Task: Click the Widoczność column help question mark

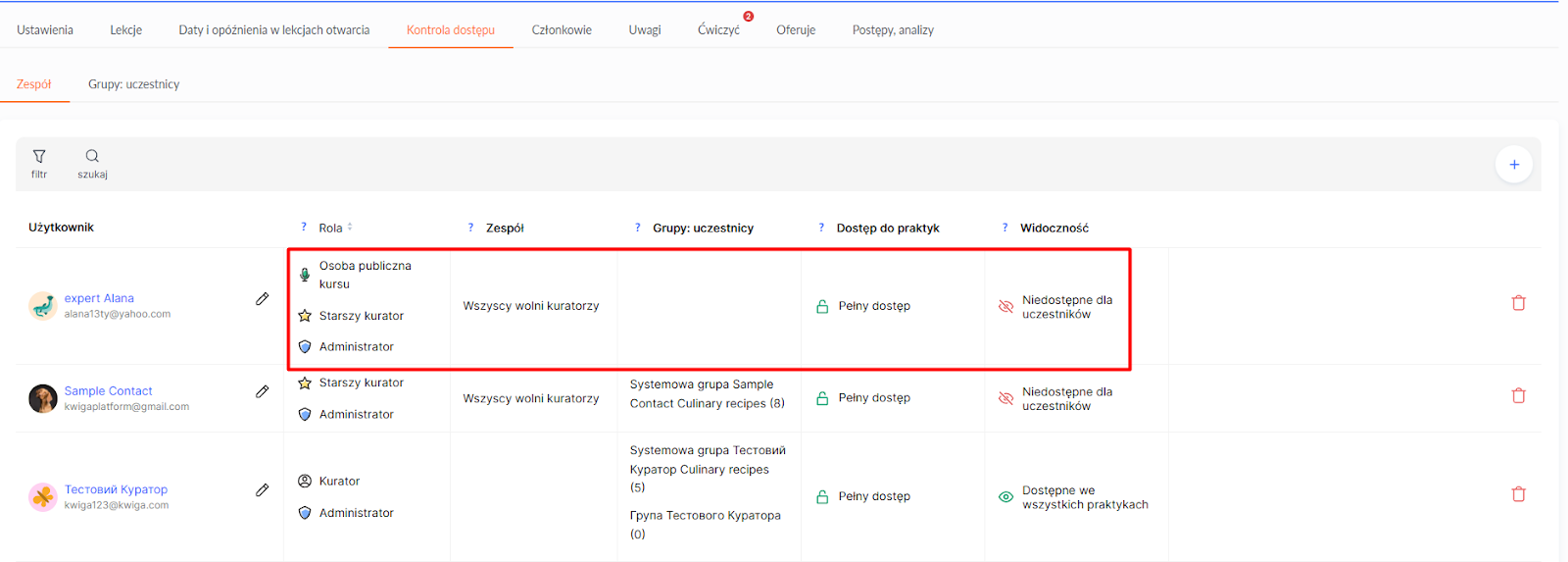Action: 1004,227
